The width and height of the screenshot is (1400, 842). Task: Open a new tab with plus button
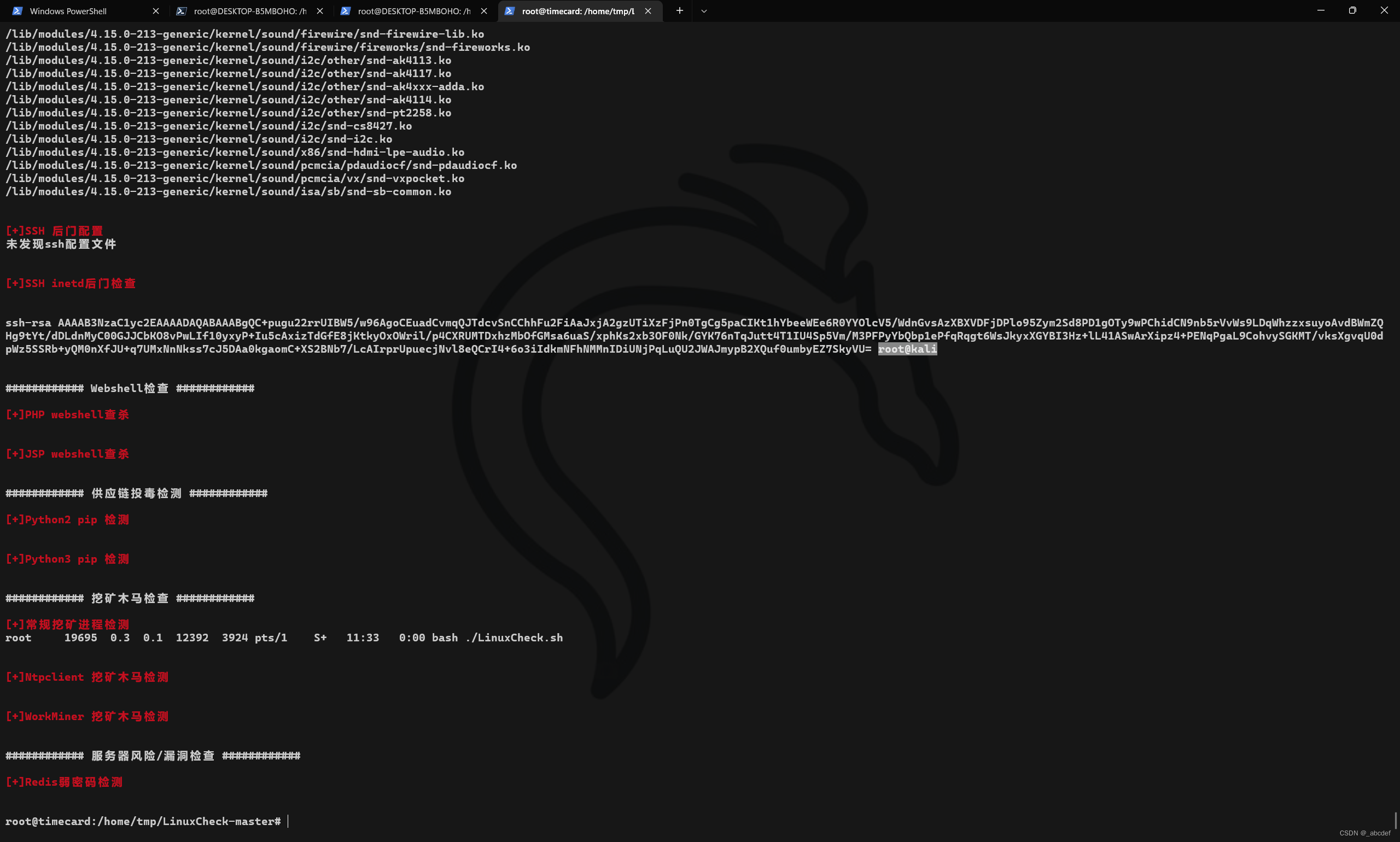(x=679, y=11)
